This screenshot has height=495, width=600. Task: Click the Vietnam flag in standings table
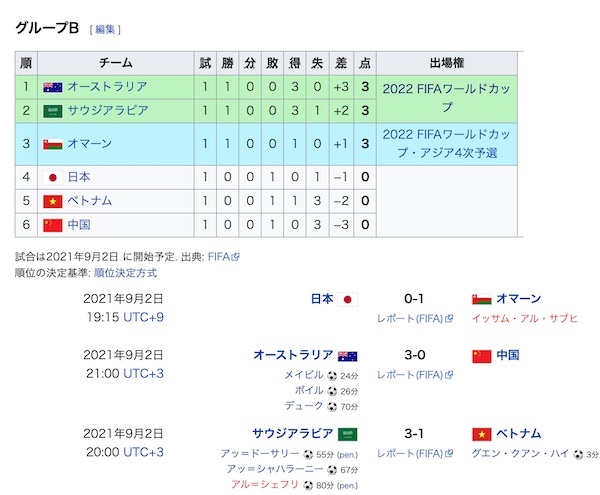[x=53, y=201]
